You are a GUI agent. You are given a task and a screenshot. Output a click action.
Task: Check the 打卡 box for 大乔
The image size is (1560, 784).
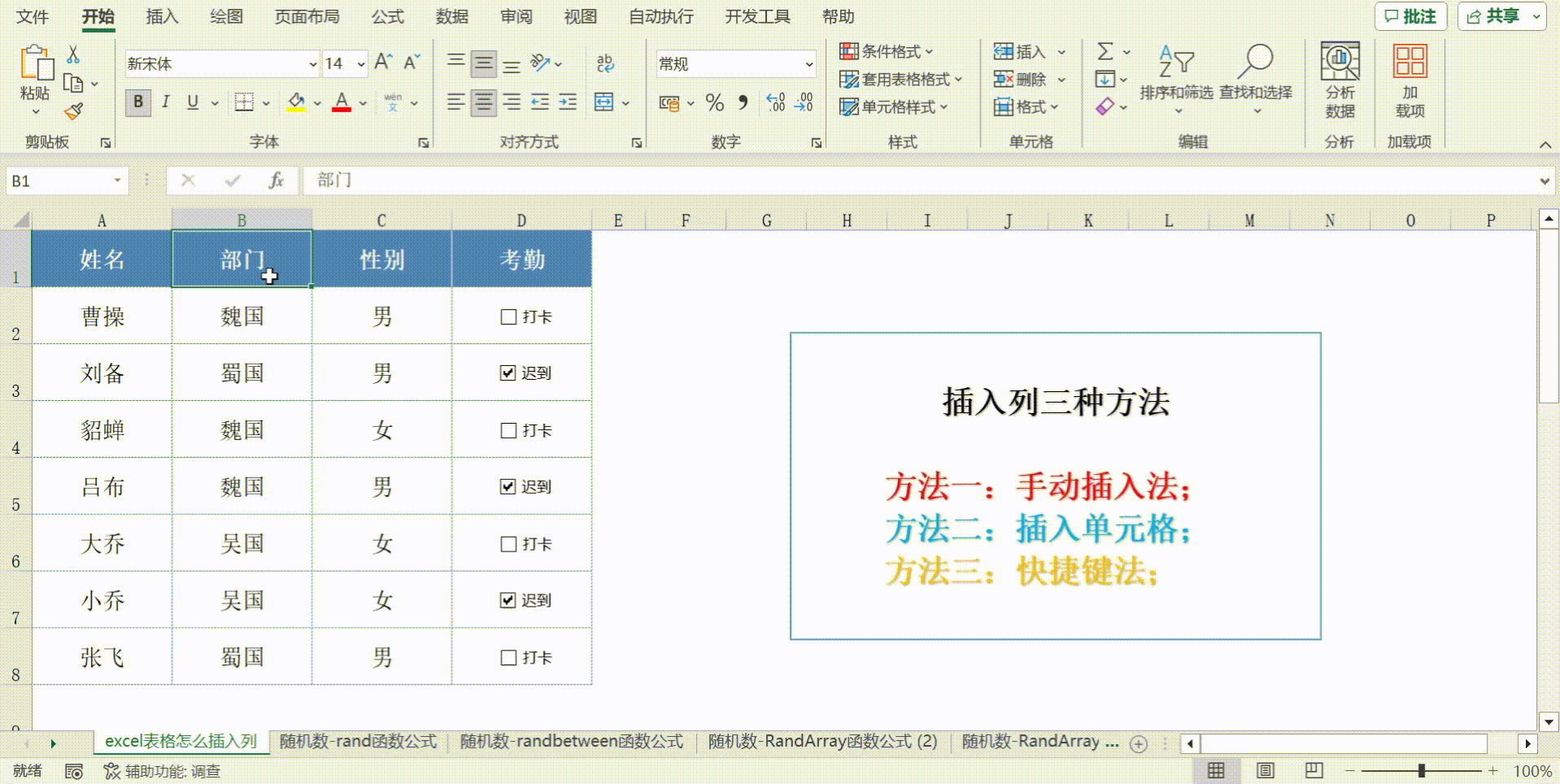coord(508,544)
